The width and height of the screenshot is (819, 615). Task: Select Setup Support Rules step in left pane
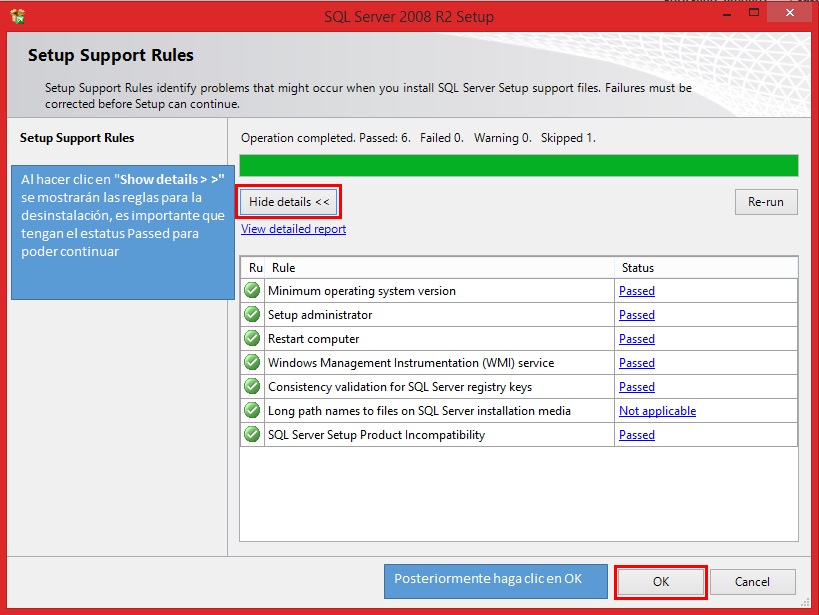tap(77, 138)
